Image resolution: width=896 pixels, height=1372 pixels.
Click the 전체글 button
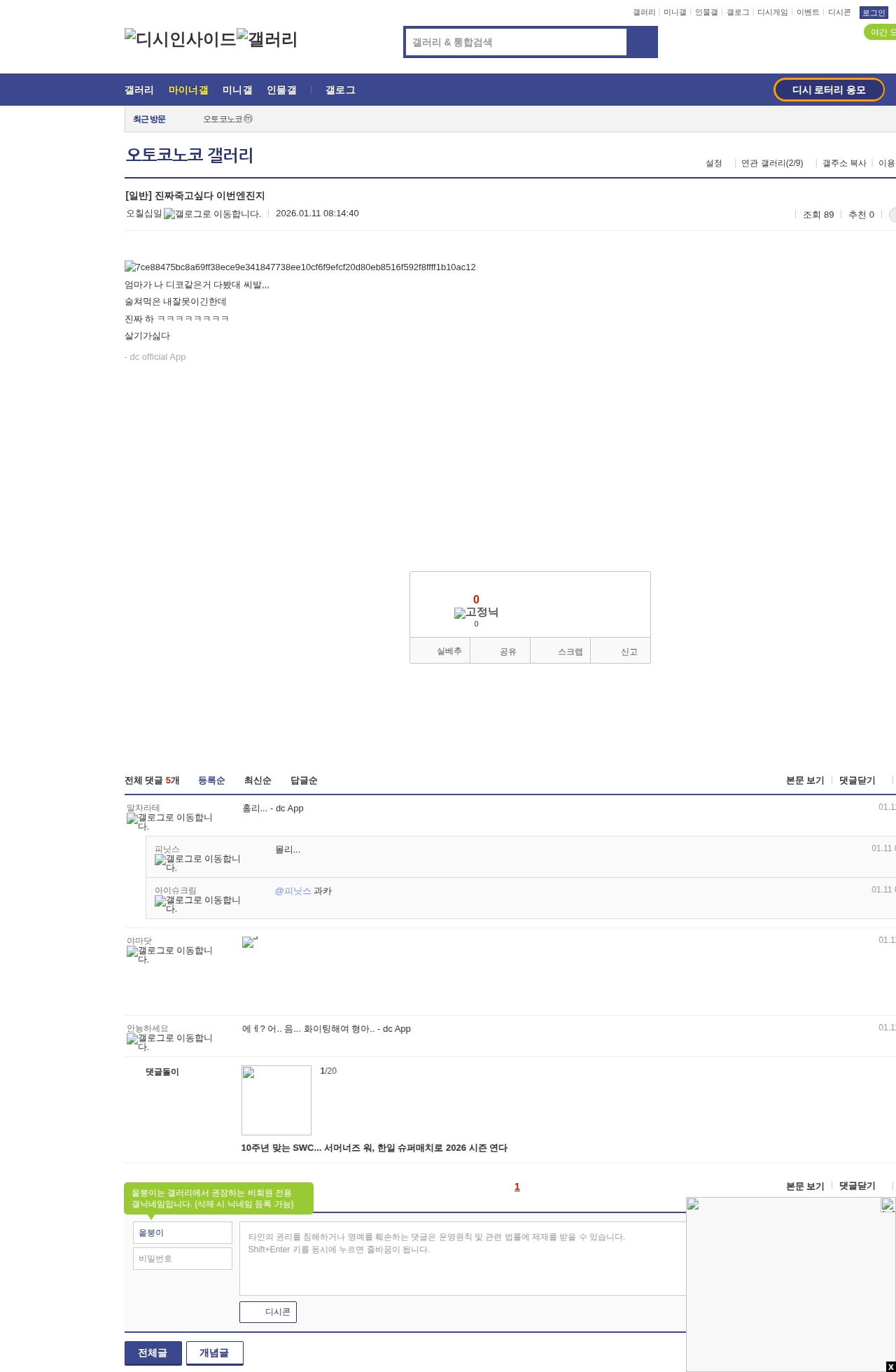153,1353
